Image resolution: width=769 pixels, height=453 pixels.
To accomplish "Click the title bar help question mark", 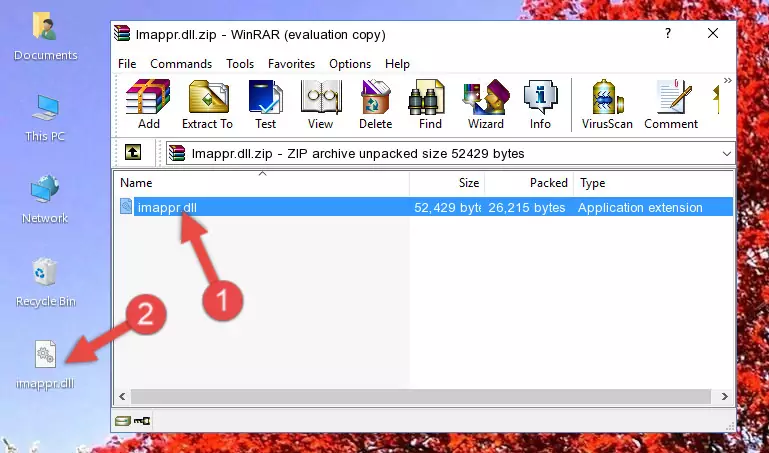I will coord(667,33).
